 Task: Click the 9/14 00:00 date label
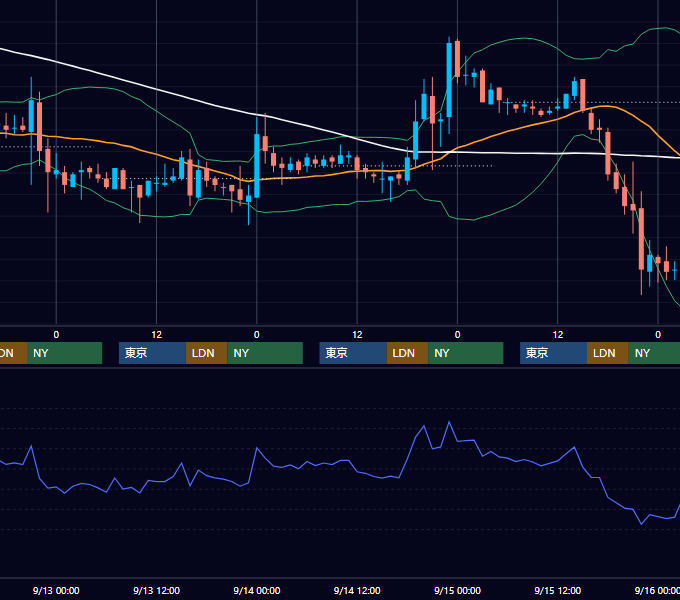257,590
